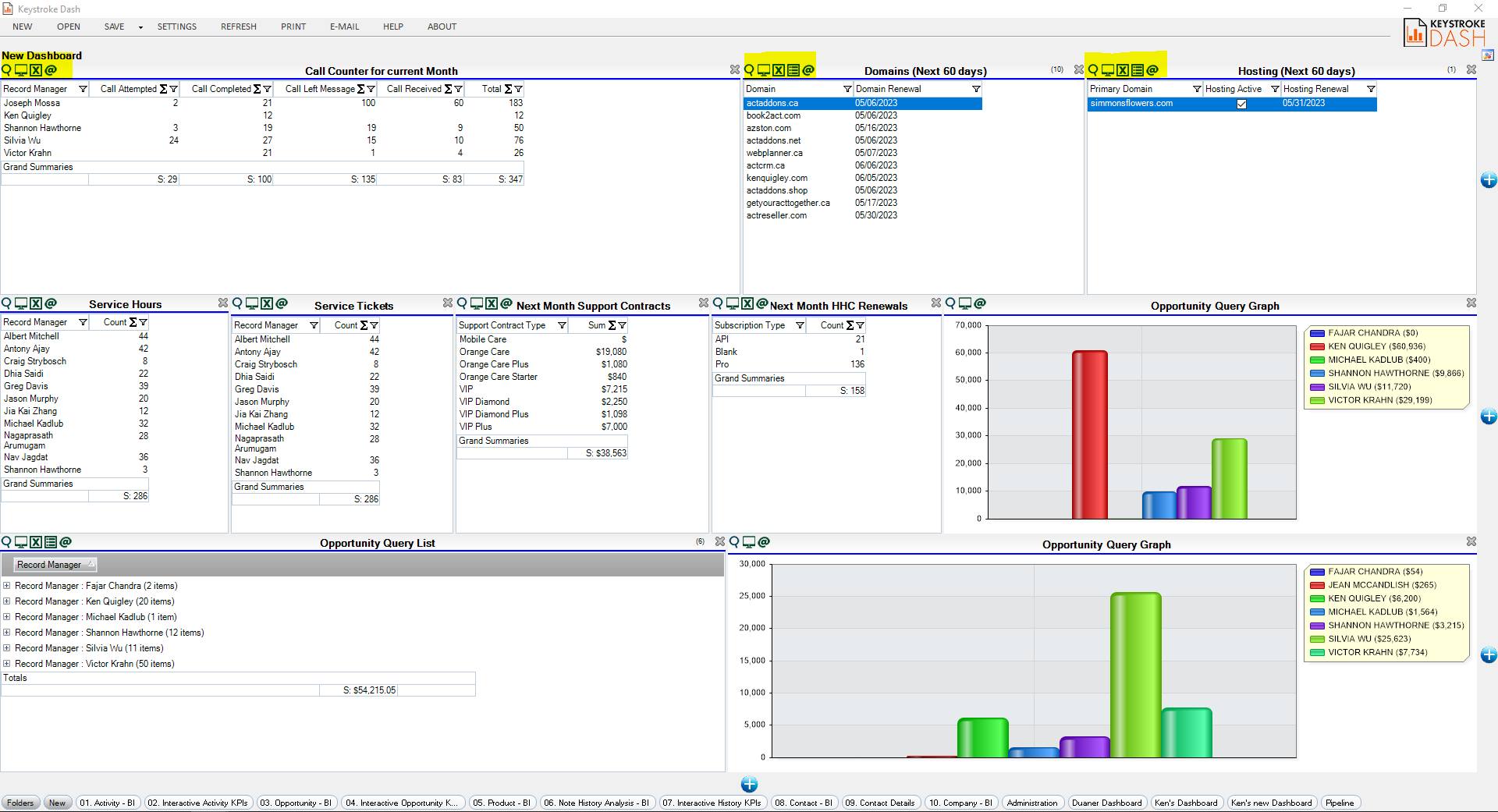
Task: Open the NEW menu
Action: pos(23,27)
